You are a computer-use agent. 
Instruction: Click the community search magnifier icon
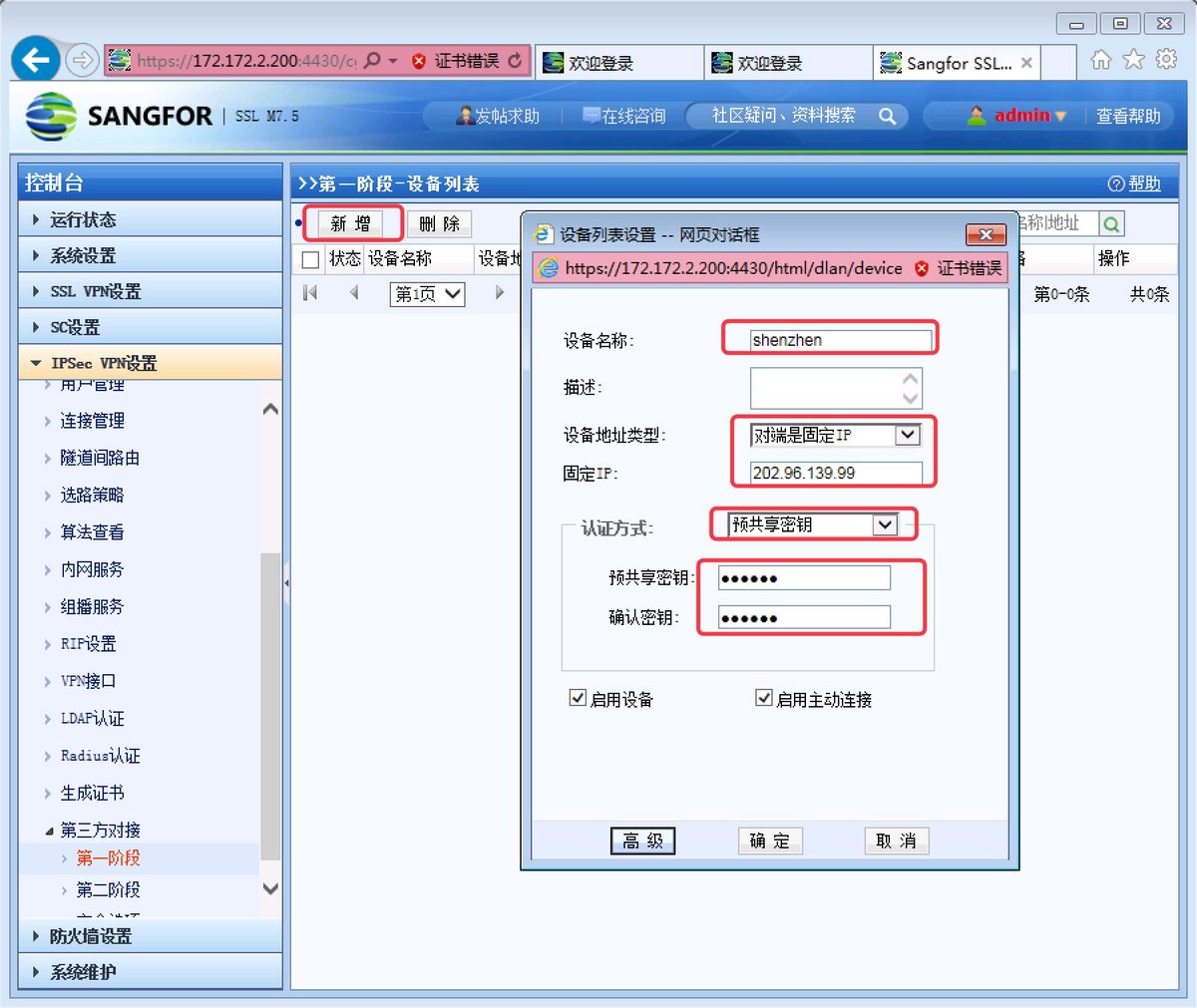pyautogui.click(x=887, y=116)
